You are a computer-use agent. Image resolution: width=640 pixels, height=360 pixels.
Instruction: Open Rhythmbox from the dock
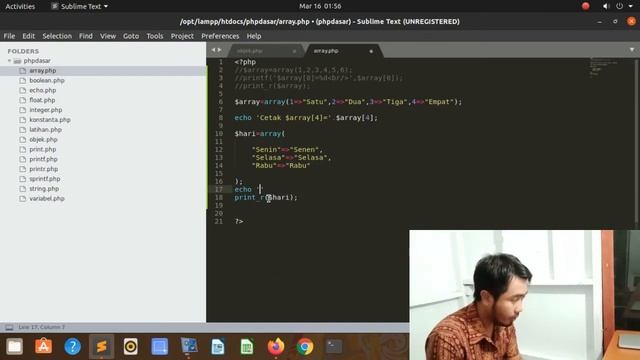coord(131,347)
